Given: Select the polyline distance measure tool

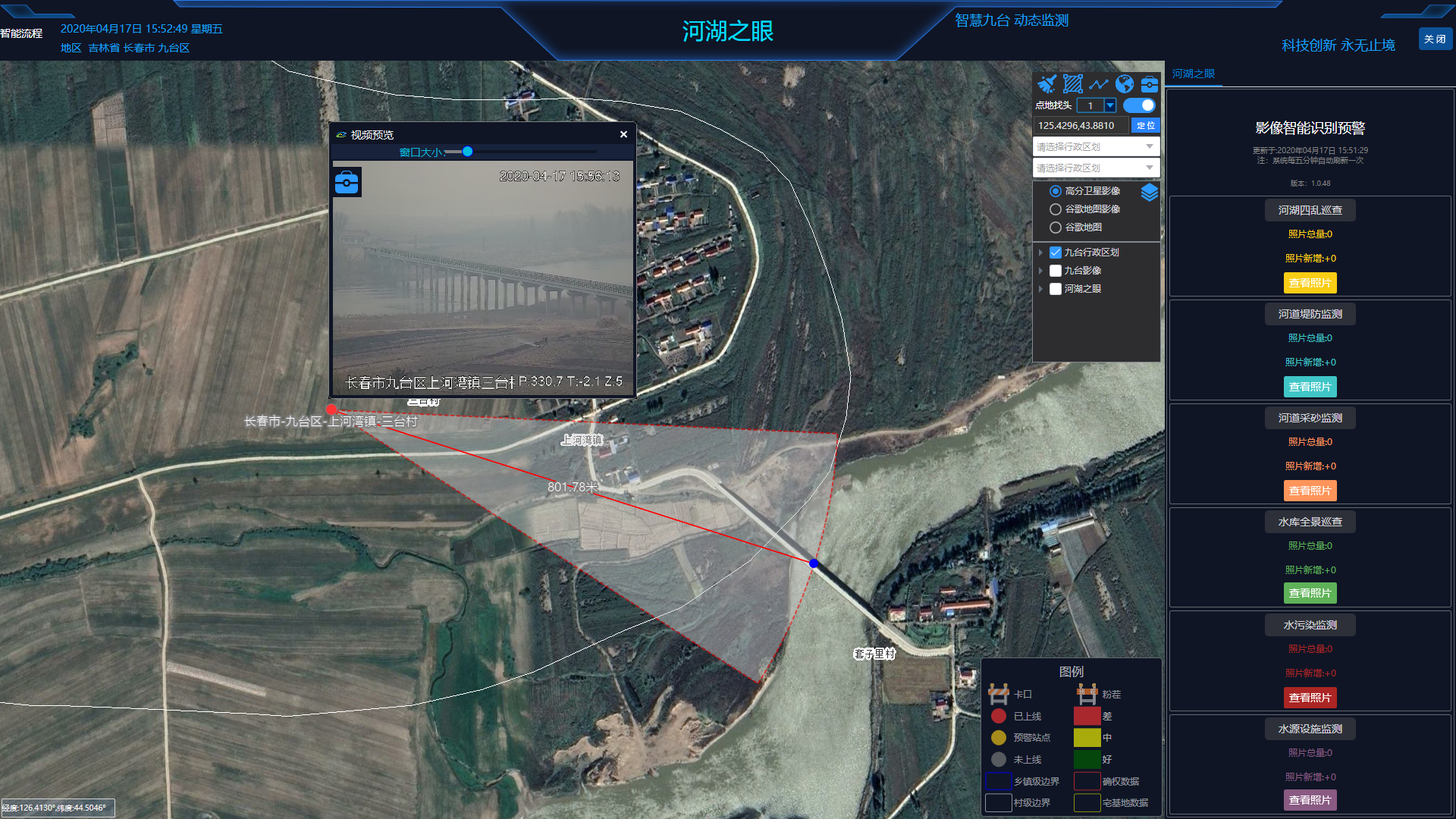Looking at the screenshot, I should pyautogui.click(x=1099, y=83).
